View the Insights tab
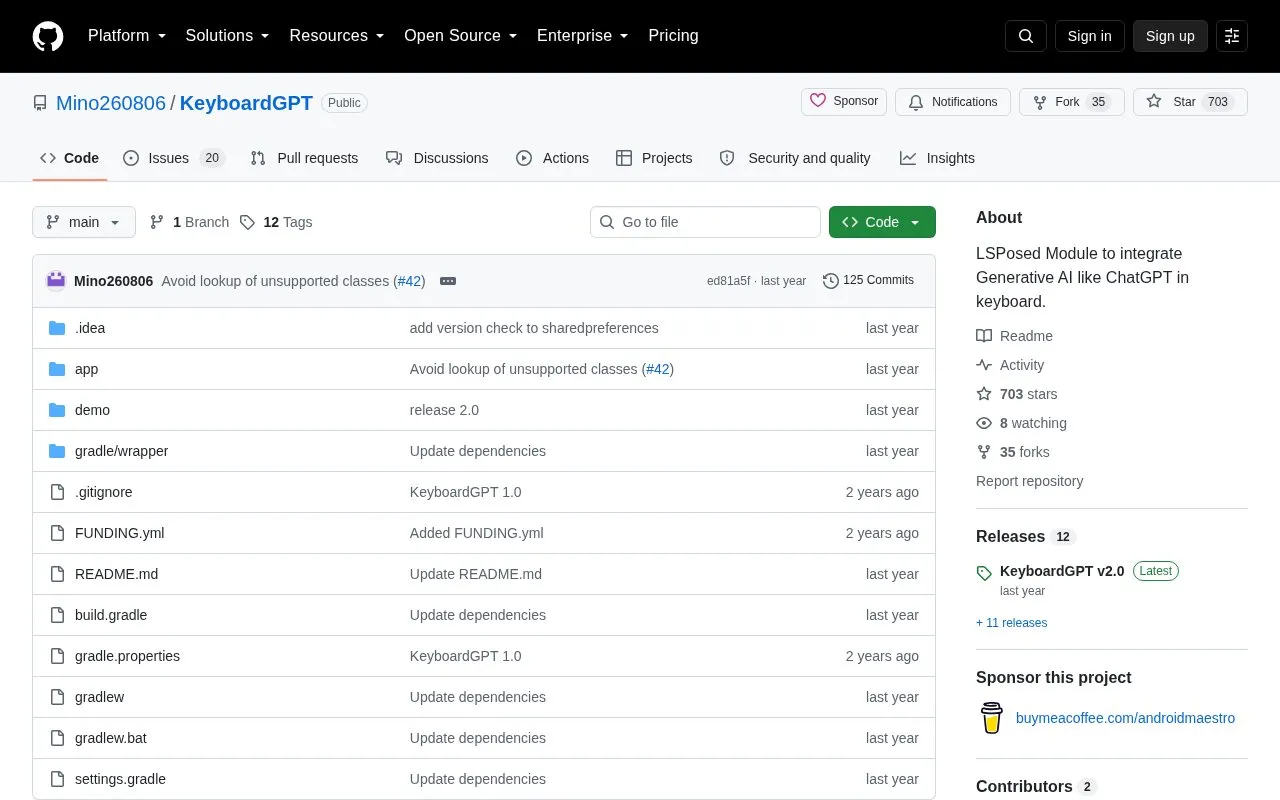The height and width of the screenshot is (800, 1280). pyautogui.click(x=937, y=158)
